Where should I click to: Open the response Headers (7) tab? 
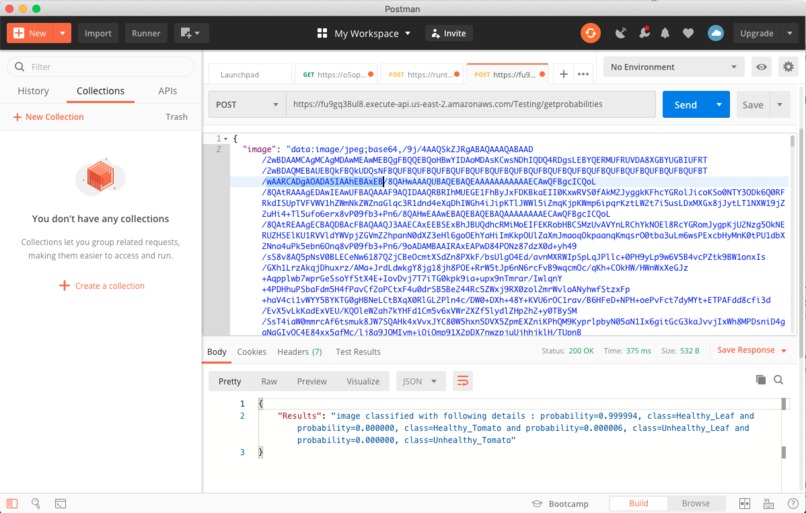[300, 352]
